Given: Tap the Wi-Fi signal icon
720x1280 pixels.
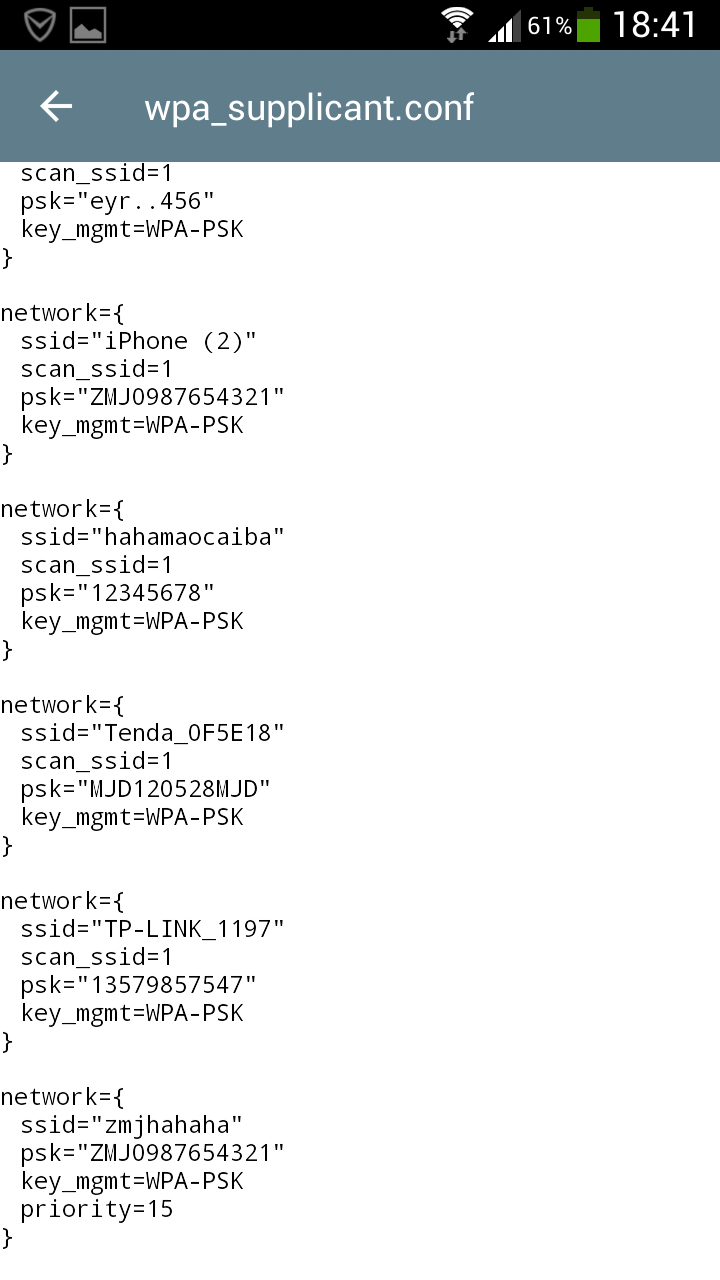Looking at the screenshot, I should pos(458,24).
